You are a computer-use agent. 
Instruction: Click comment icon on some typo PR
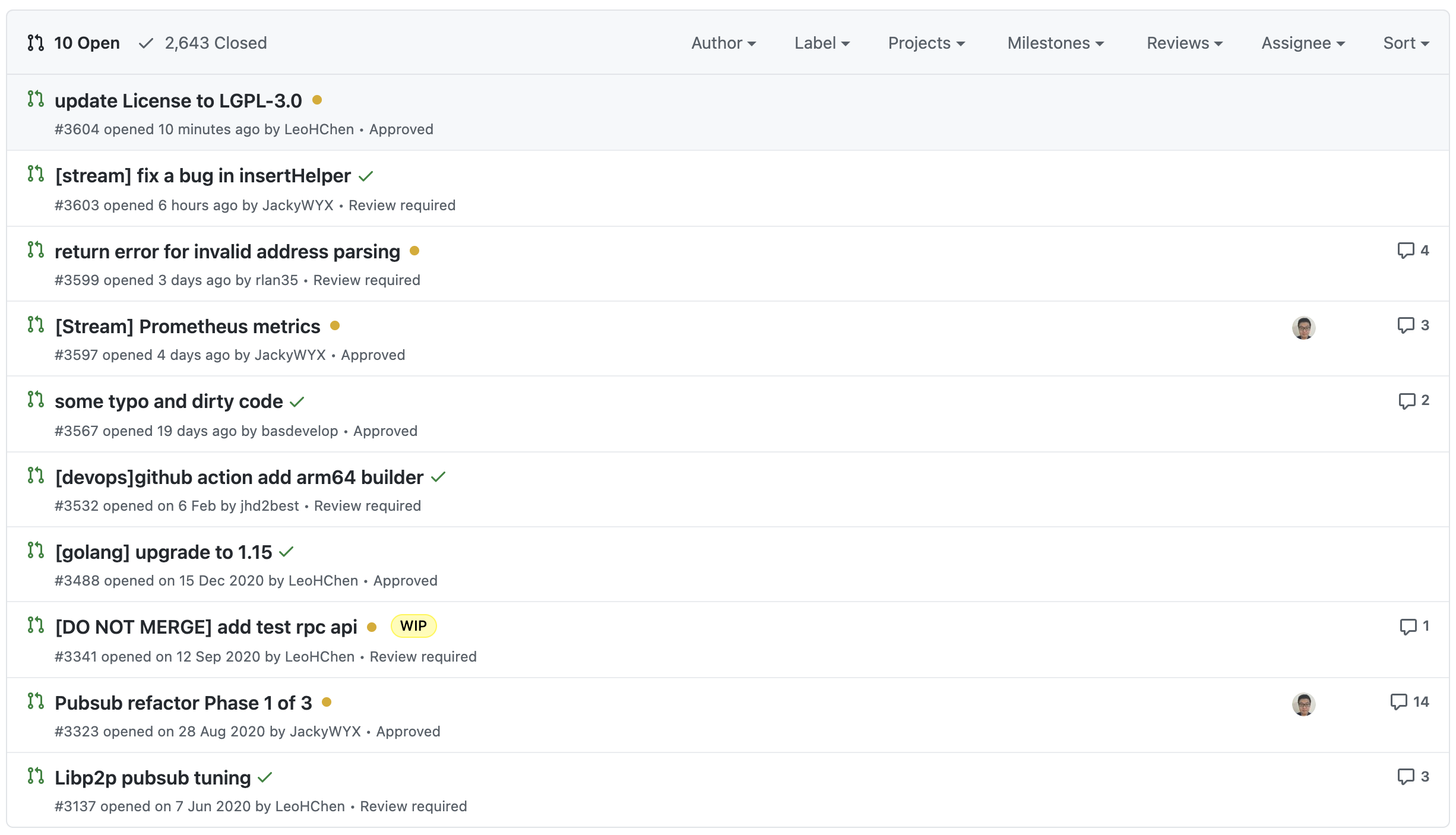[x=1407, y=401]
